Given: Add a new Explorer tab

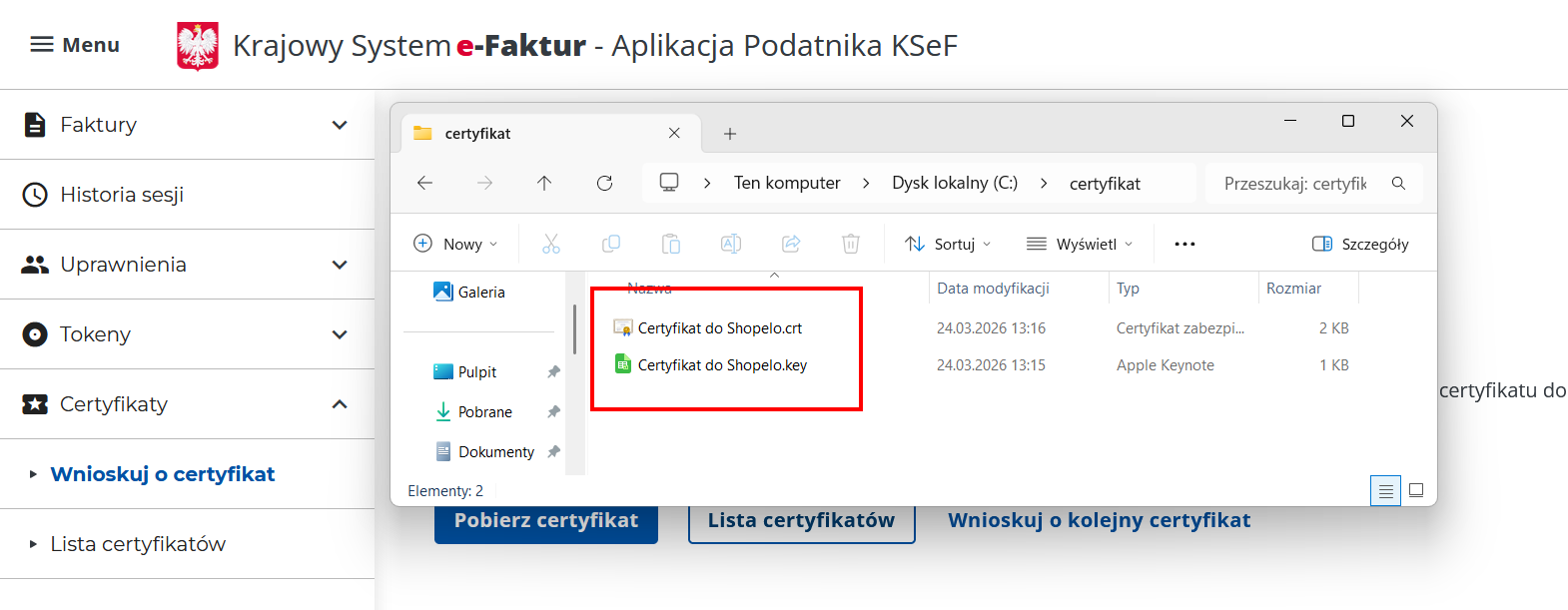Looking at the screenshot, I should tap(730, 134).
